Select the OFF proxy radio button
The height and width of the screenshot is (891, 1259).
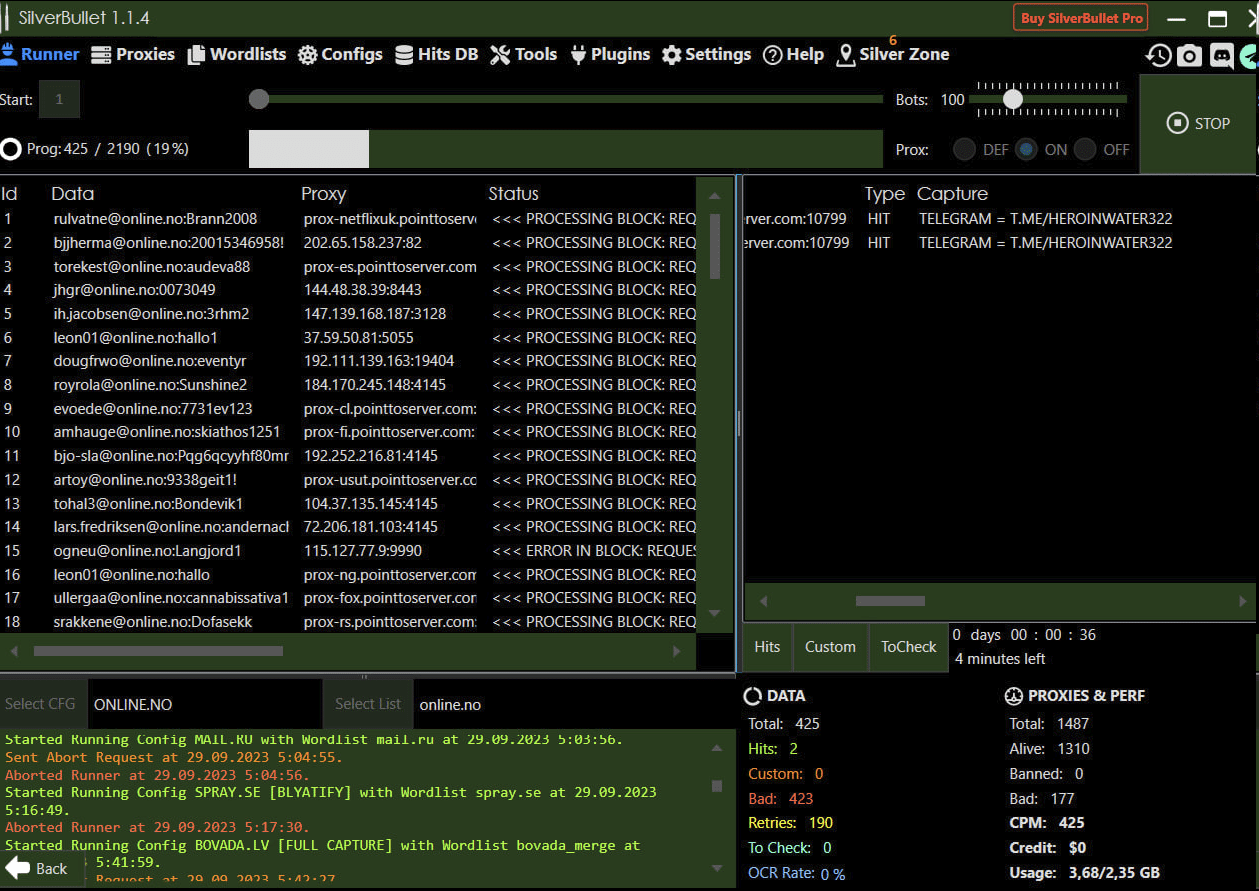(1085, 149)
